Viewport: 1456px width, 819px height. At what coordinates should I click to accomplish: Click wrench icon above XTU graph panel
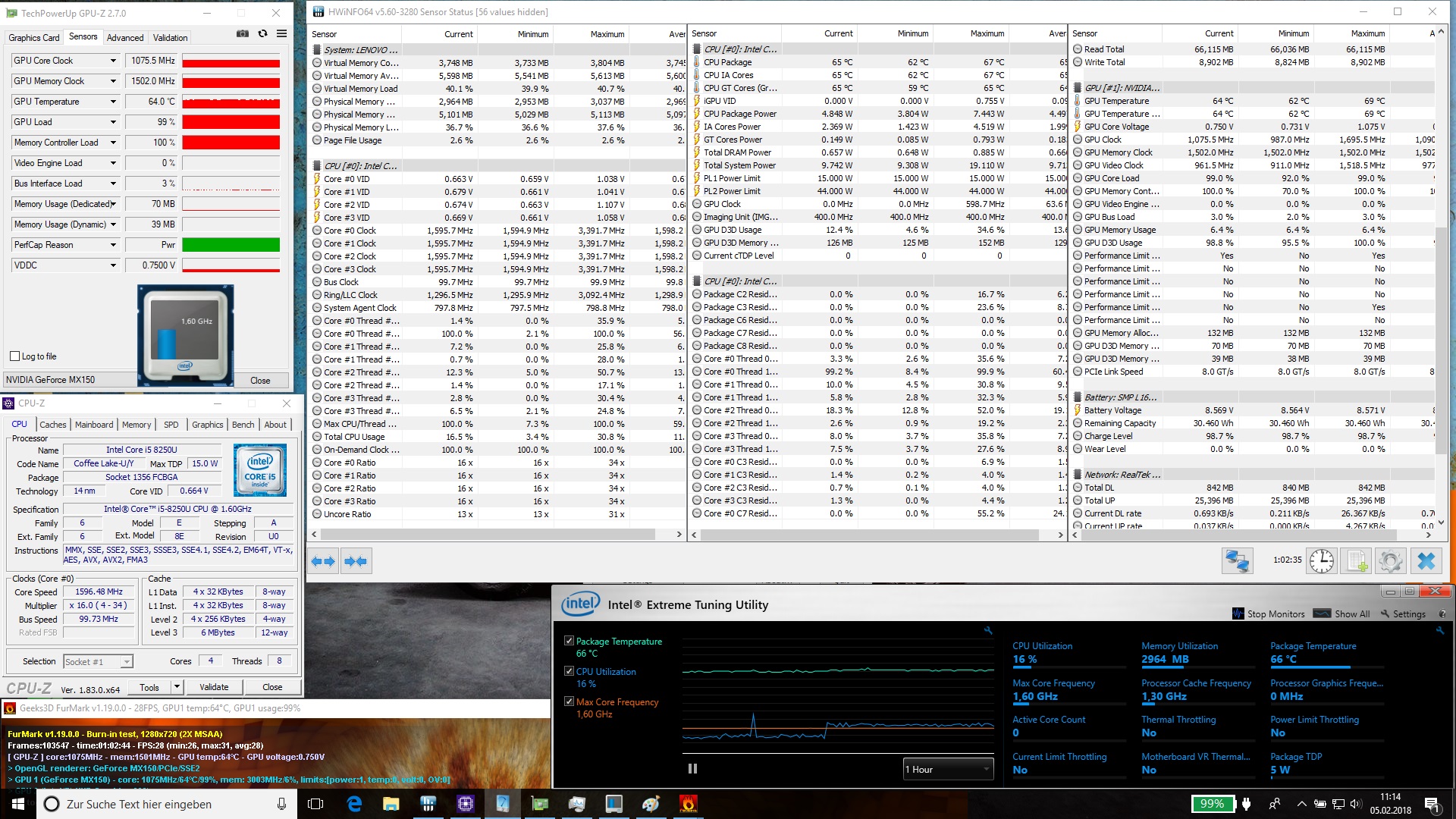point(988,630)
